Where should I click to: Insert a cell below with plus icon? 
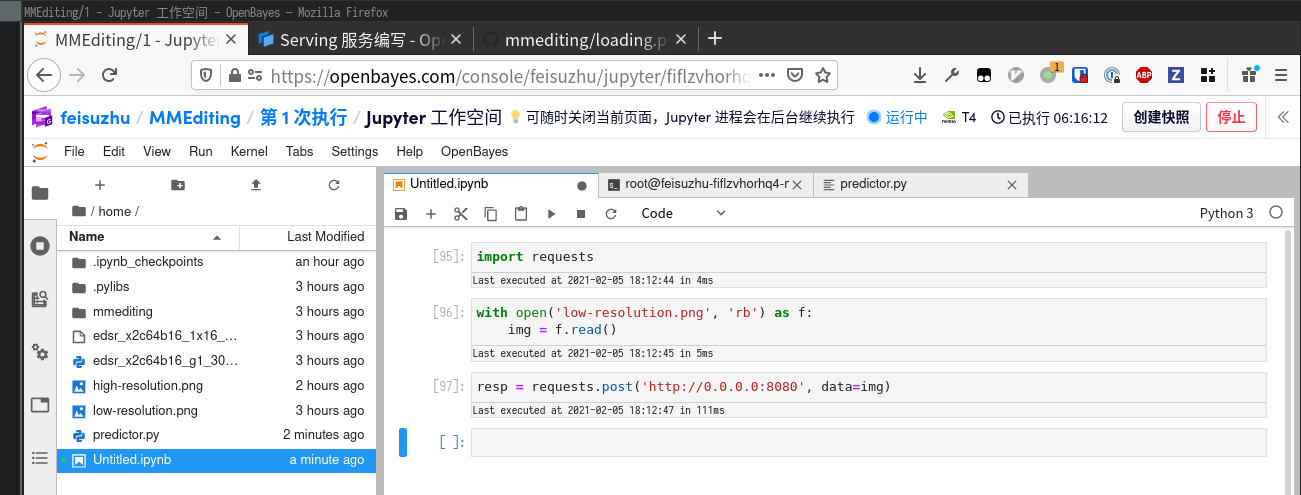point(431,214)
